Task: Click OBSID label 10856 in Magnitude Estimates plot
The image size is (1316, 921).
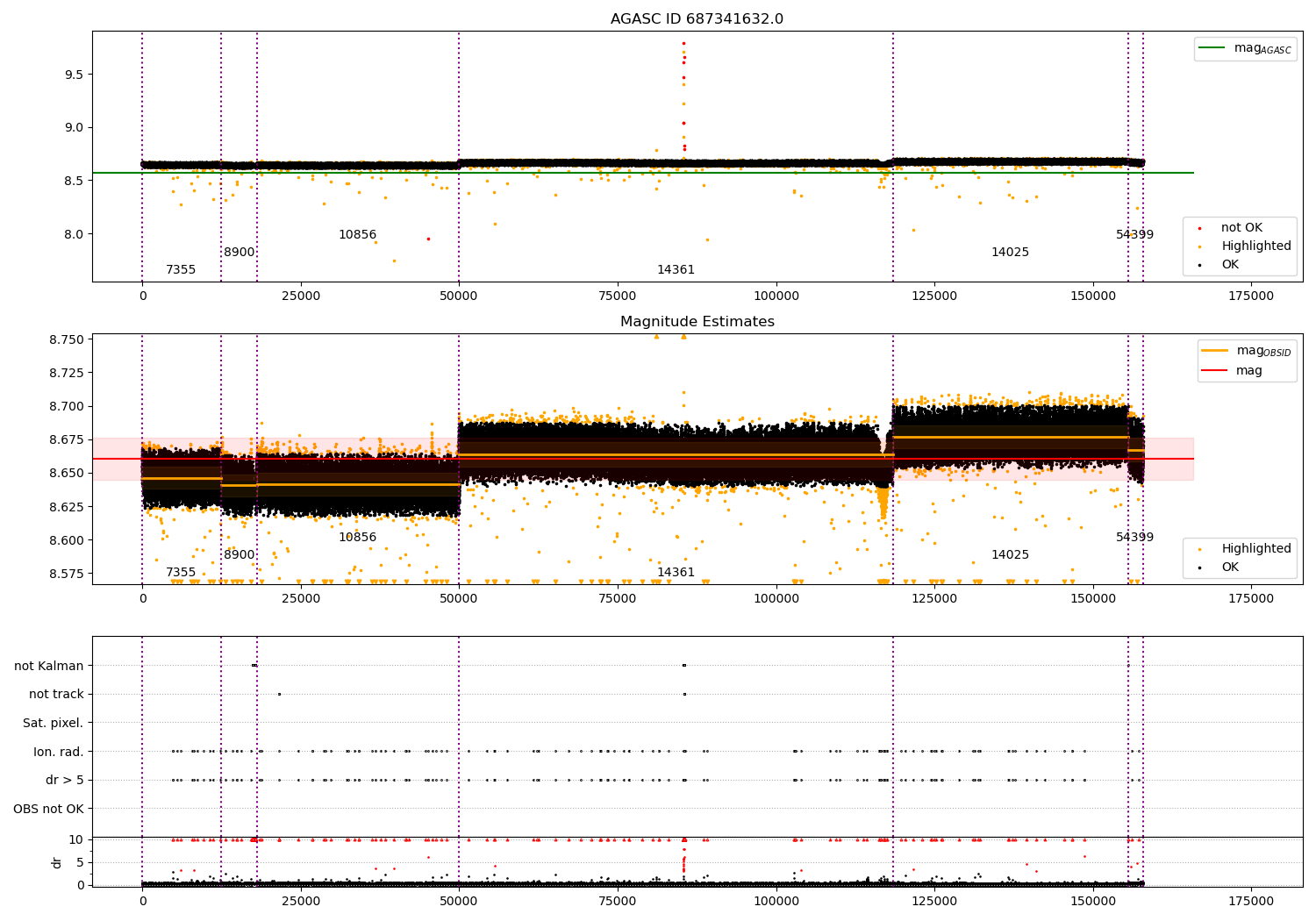Action: pyautogui.click(x=357, y=537)
